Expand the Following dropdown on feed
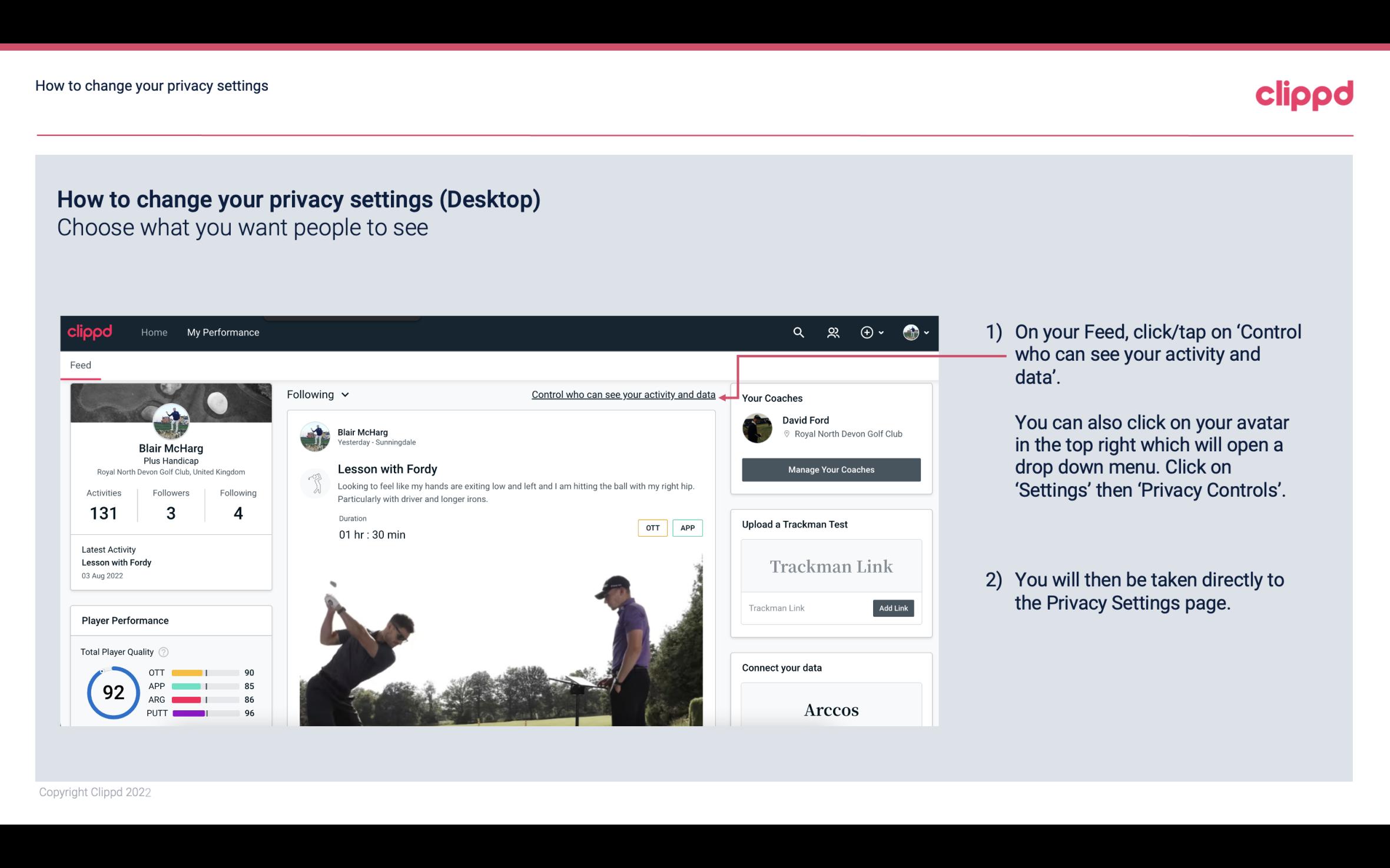The height and width of the screenshot is (868, 1390). [x=317, y=394]
